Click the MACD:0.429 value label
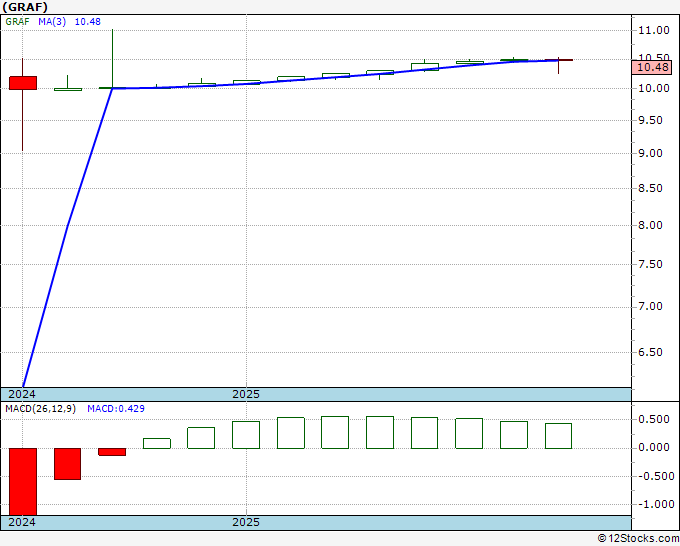The width and height of the screenshot is (680, 546). [x=116, y=409]
